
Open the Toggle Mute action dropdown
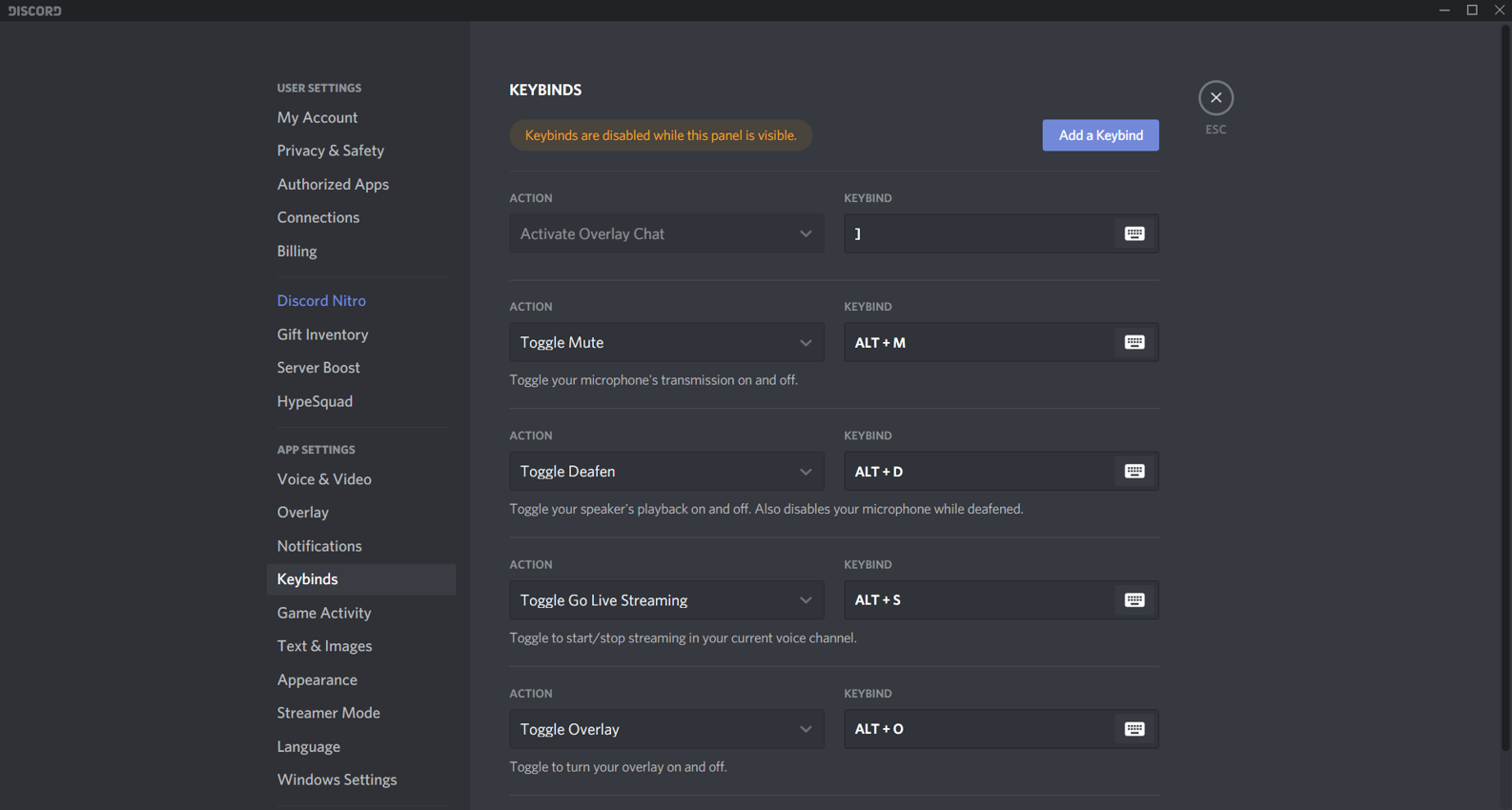tap(666, 342)
